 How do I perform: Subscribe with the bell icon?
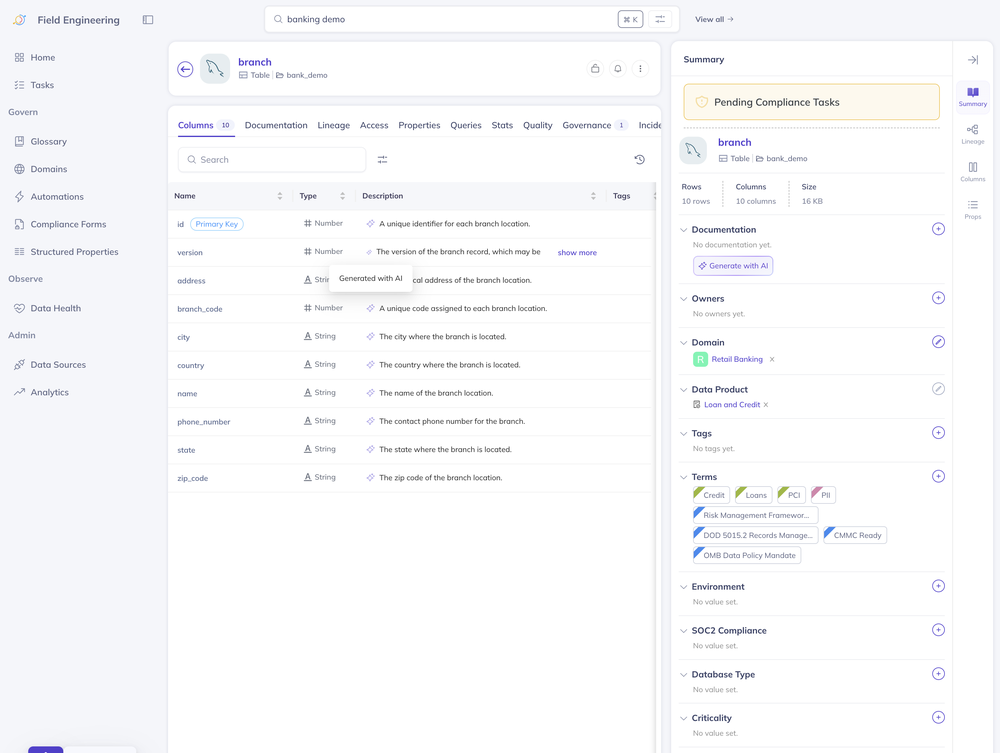tap(617, 68)
